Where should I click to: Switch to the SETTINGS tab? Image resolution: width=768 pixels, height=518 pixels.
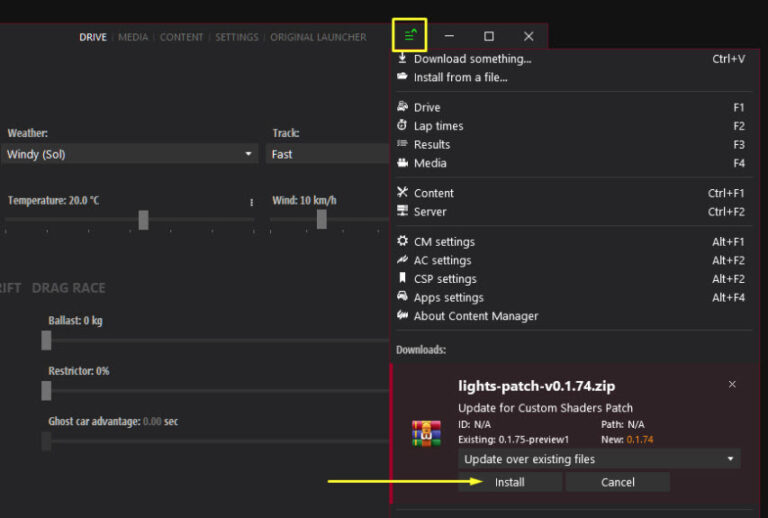click(236, 37)
